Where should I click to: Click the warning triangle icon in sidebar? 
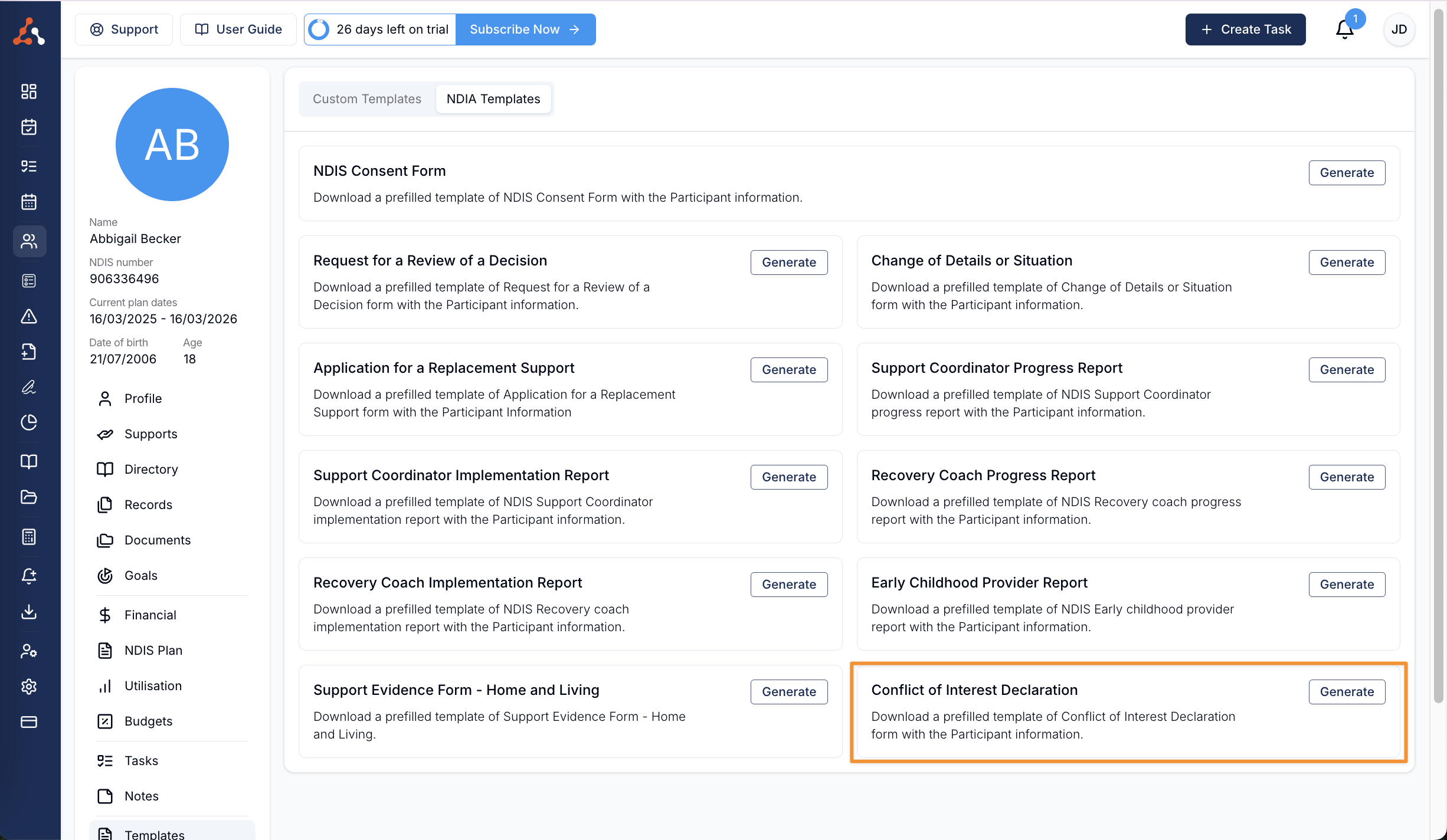pos(29,317)
